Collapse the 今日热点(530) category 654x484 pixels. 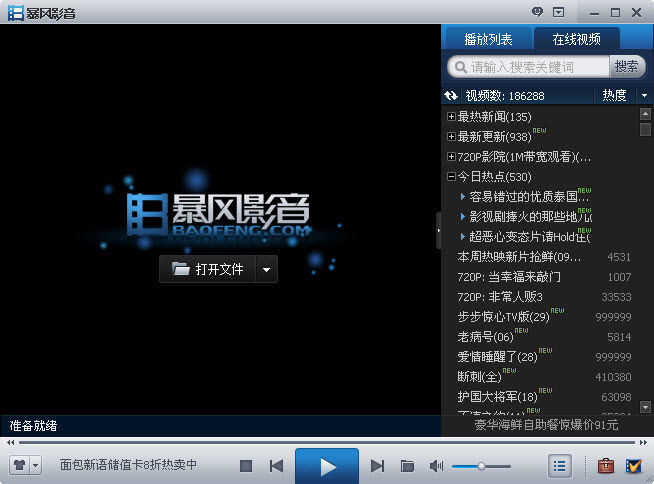point(451,176)
